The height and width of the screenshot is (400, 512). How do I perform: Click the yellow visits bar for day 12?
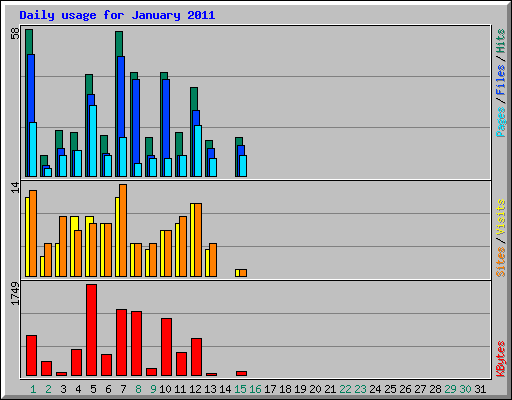point(192,240)
